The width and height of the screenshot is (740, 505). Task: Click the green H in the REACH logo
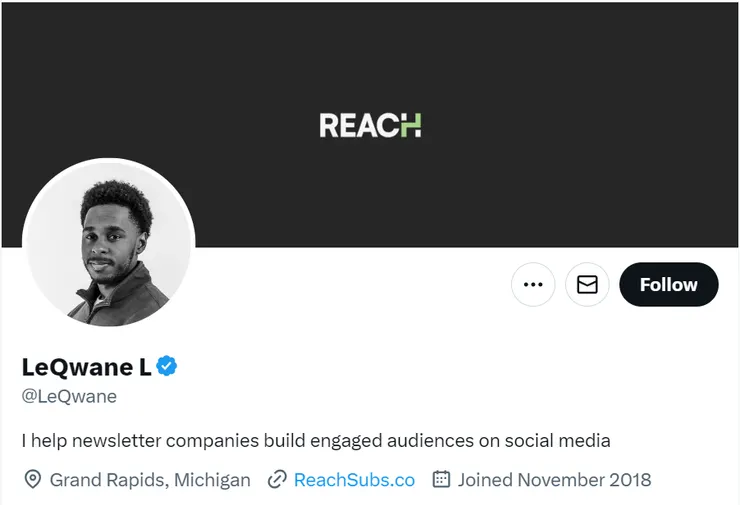[x=411, y=126]
